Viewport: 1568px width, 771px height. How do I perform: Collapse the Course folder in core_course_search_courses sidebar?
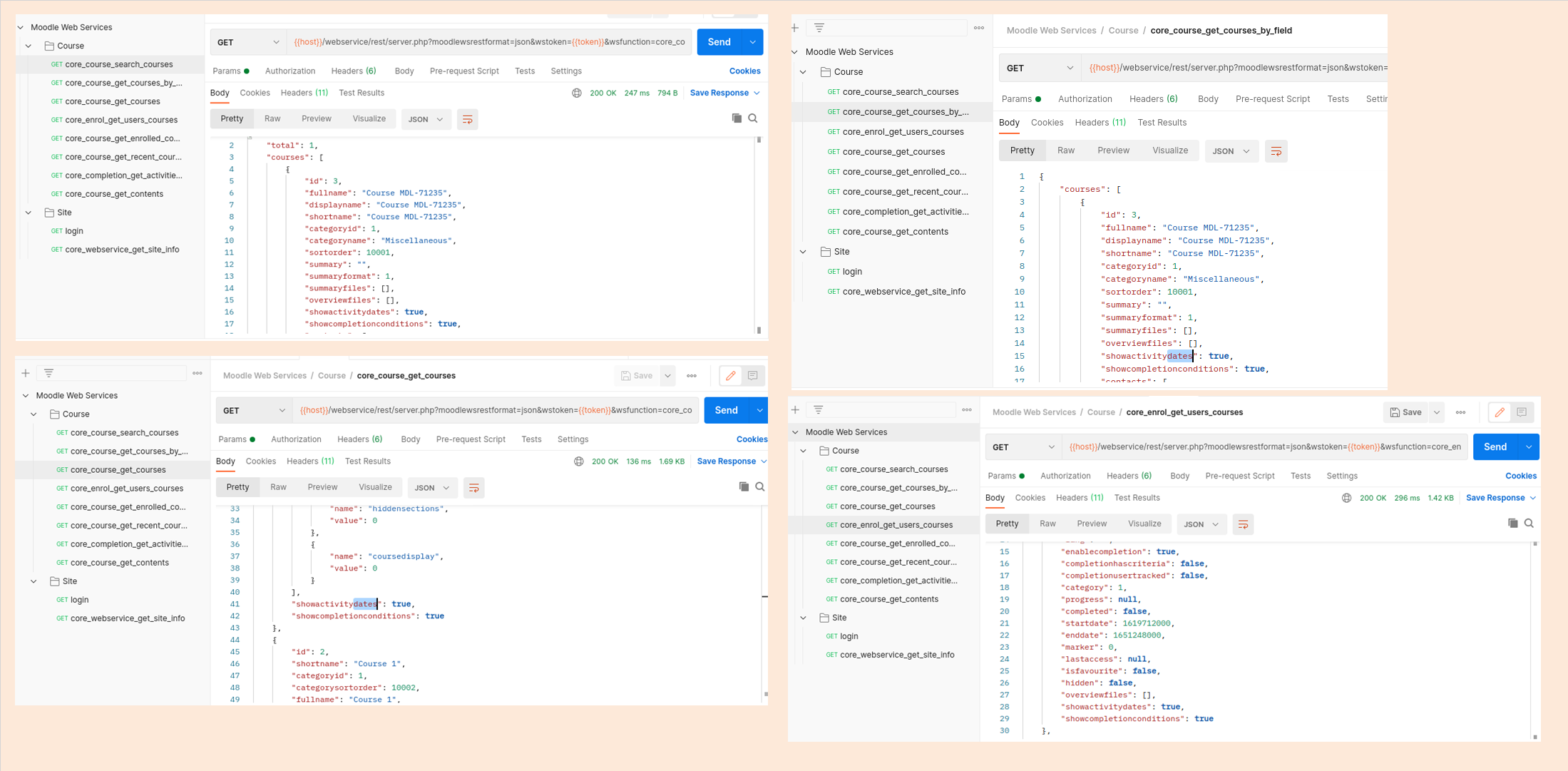(29, 46)
